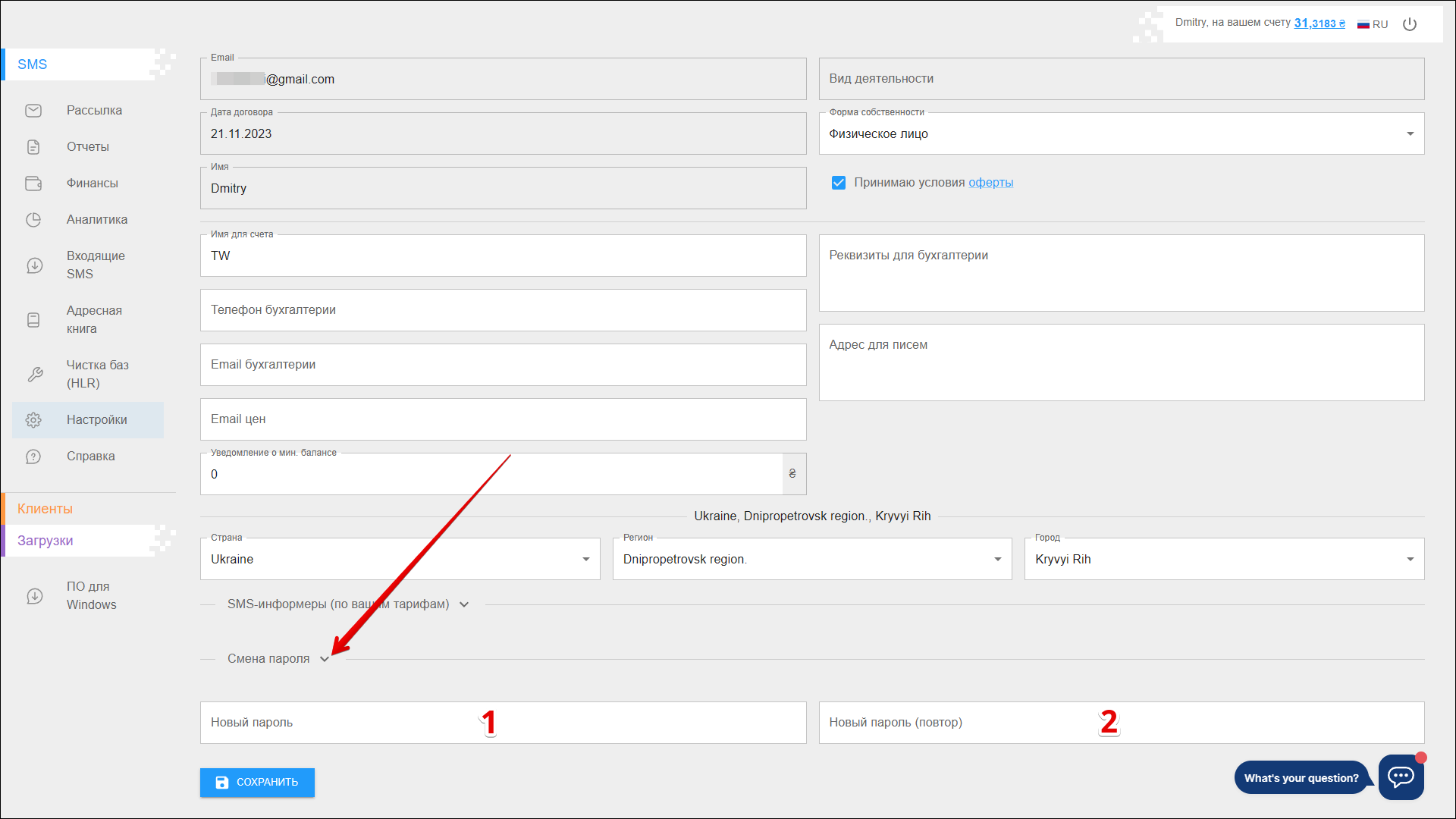Open the Город dropdown with Kryvyi Rih
The width and height of the screenshot is (1456, 819).
click(x=1224, y=560)
